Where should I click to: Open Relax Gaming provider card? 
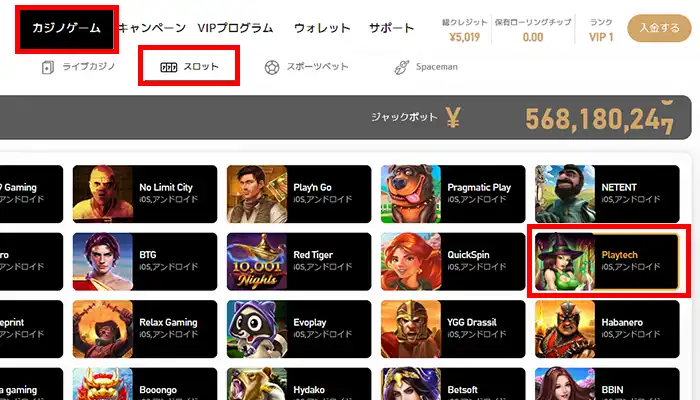(x=145, y=329)
